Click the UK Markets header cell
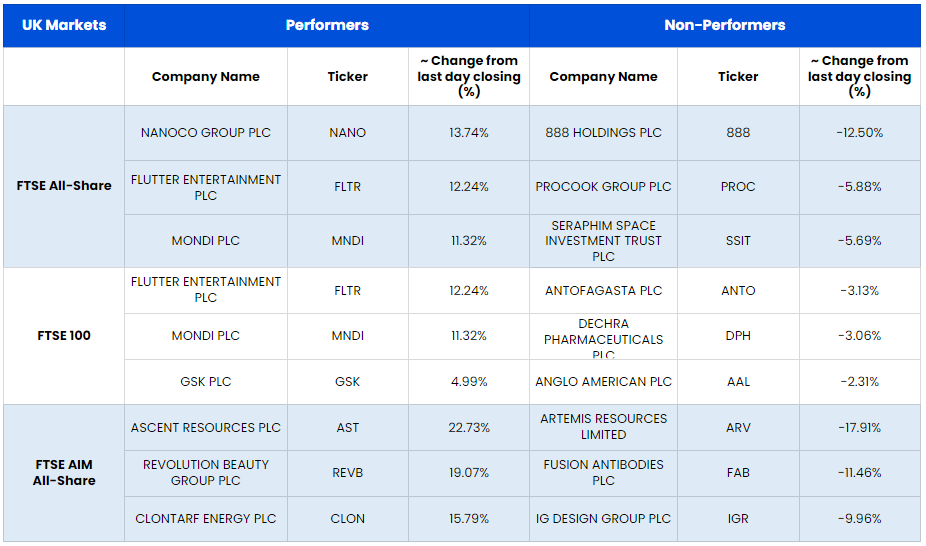The height and width of the screenshot is (546, 926). click(x=64, y=25)
